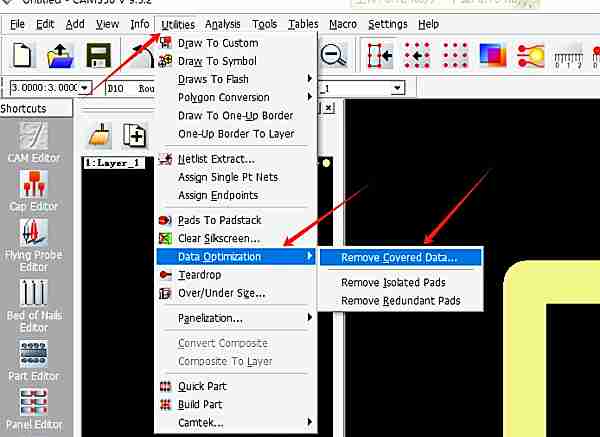Open the Info menu

(140, 24)
